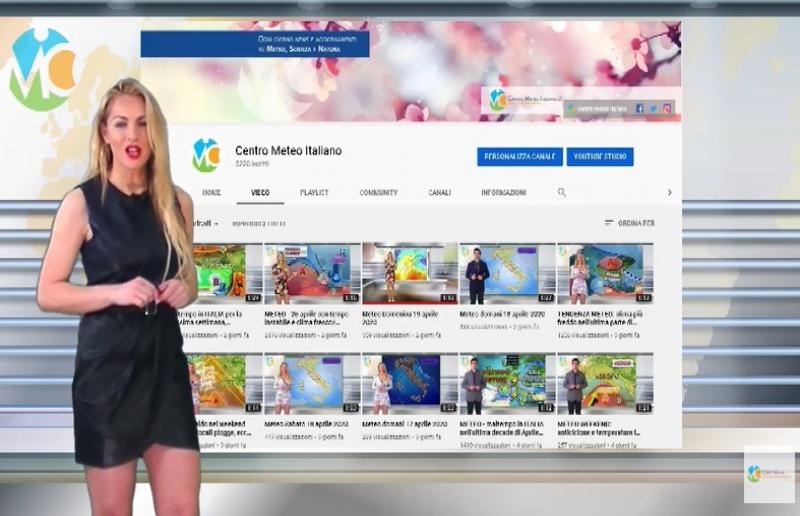Go to the Canali tab

pos(439,192)
